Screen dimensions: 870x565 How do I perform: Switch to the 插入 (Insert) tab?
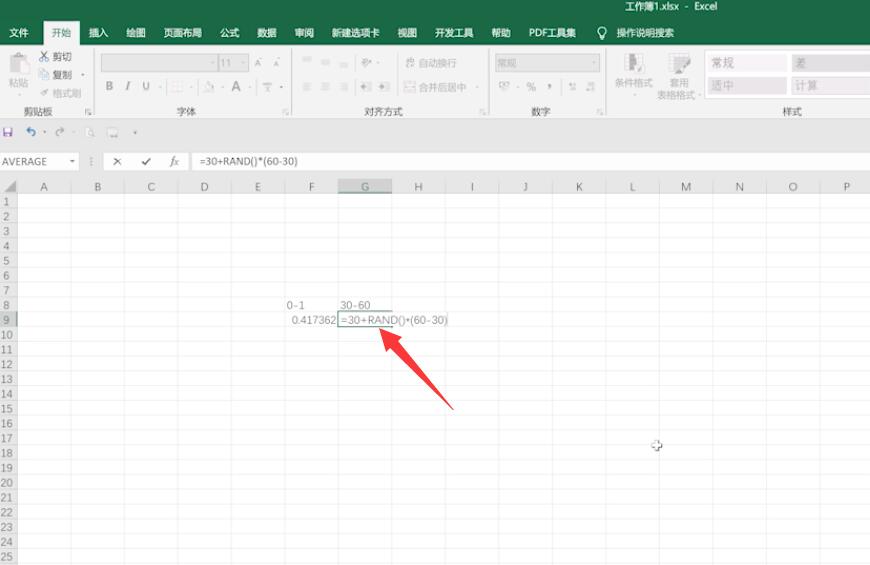[98, 33]
